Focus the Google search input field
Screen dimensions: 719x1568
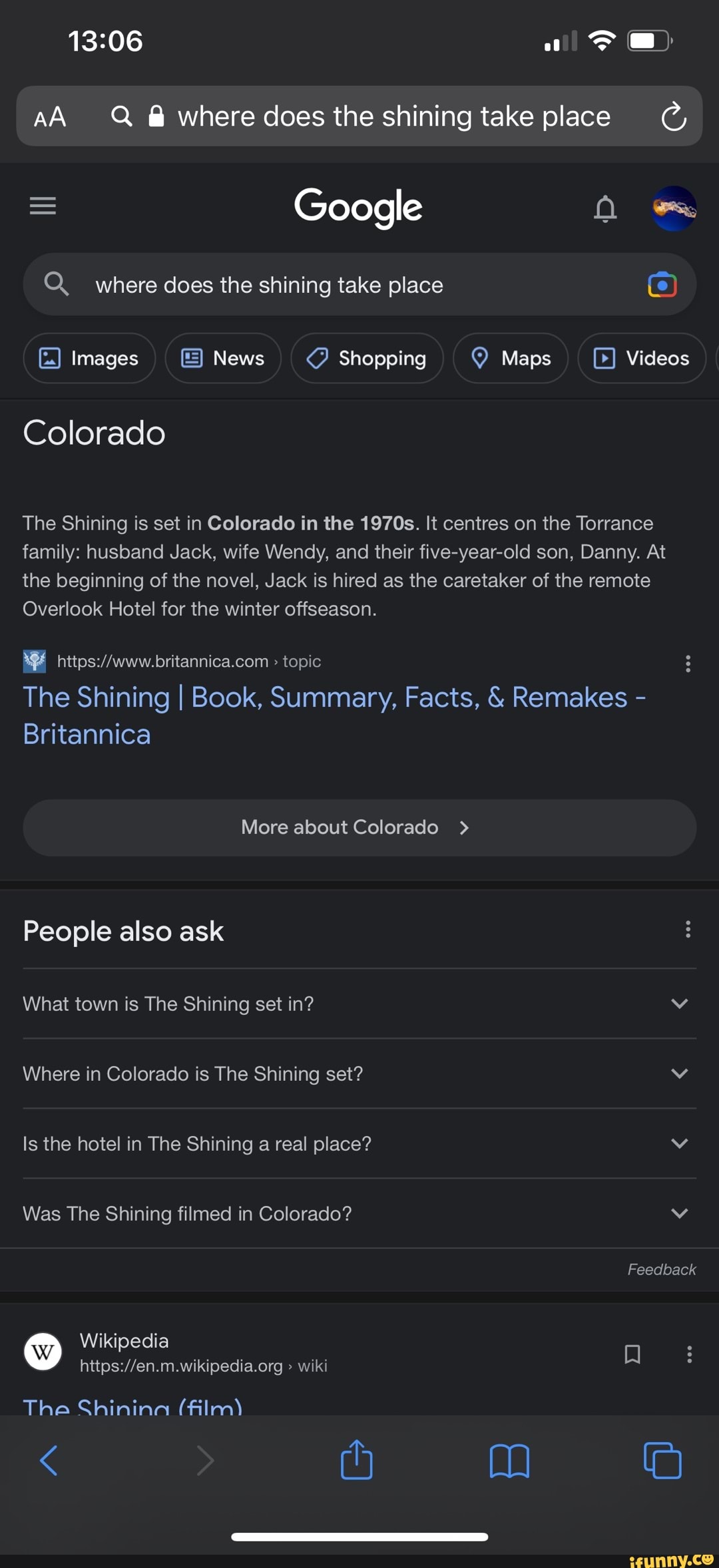click(x=333, y=285)
